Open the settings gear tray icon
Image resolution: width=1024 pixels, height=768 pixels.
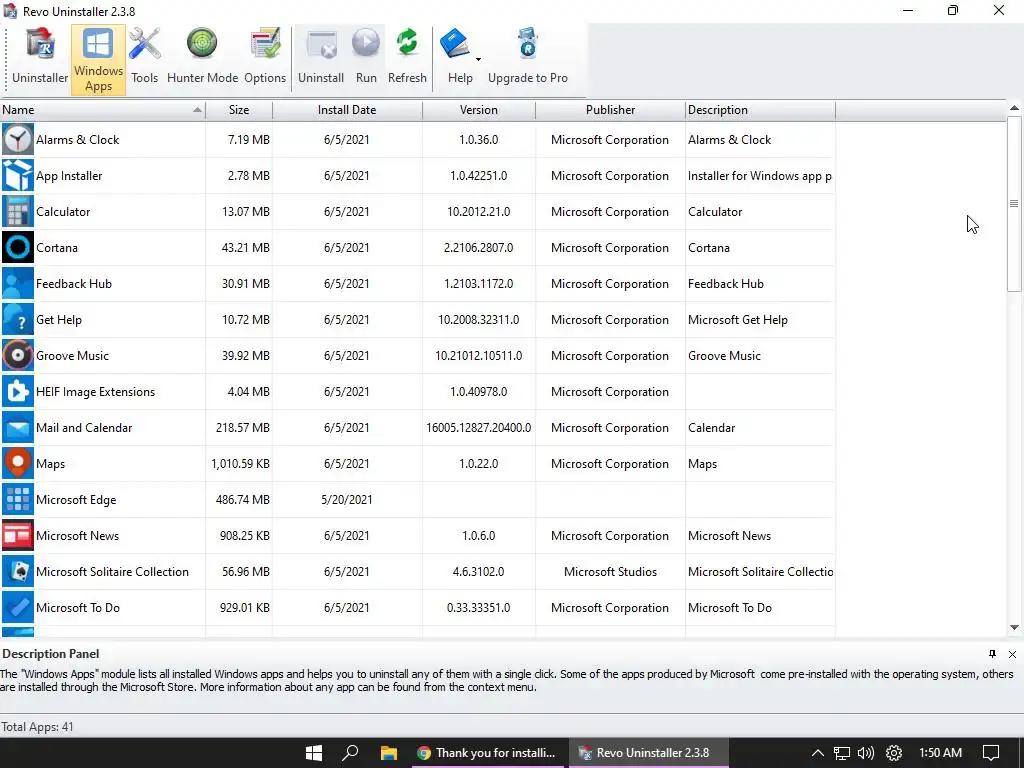click(894, 753)
